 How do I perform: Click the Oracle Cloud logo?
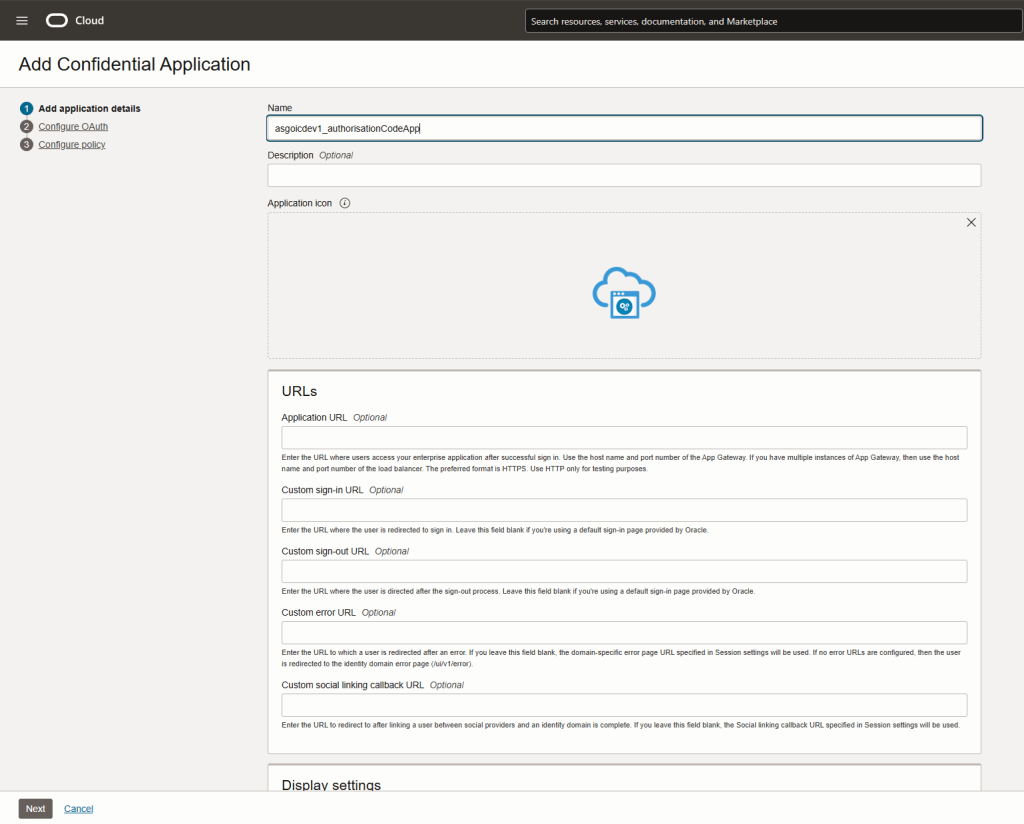pos(74,21)
